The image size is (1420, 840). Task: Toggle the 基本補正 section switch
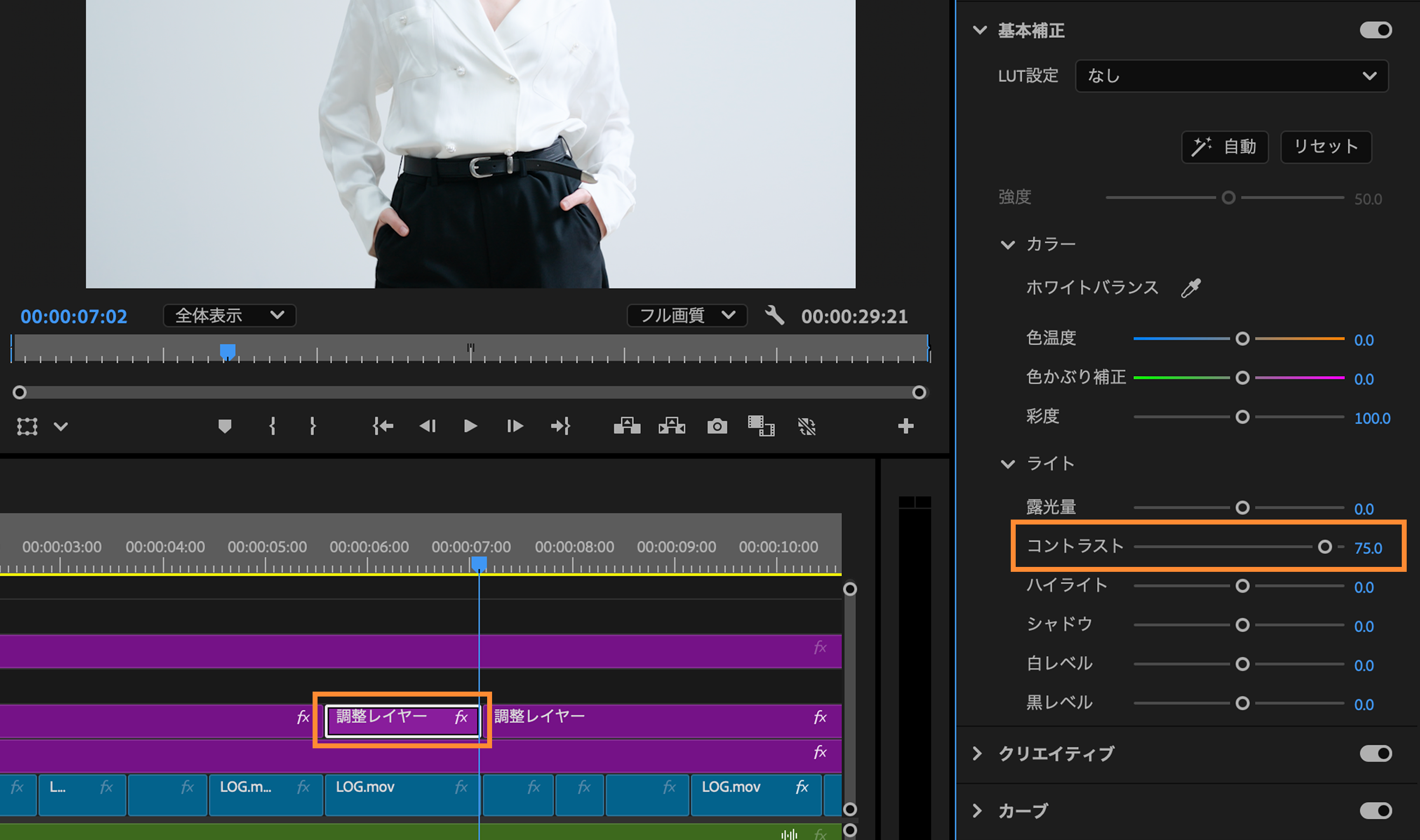point(1375,30)
